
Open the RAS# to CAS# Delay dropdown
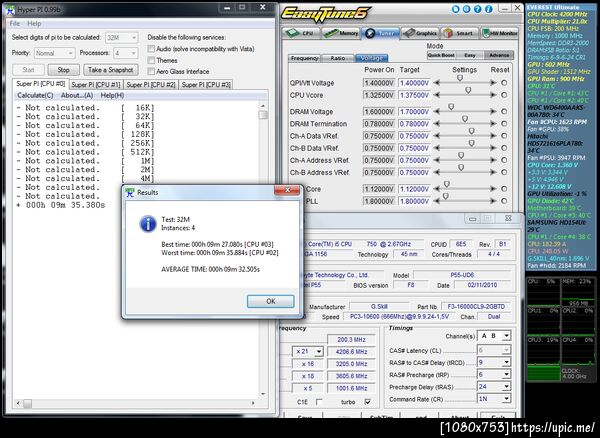(494, 362)
